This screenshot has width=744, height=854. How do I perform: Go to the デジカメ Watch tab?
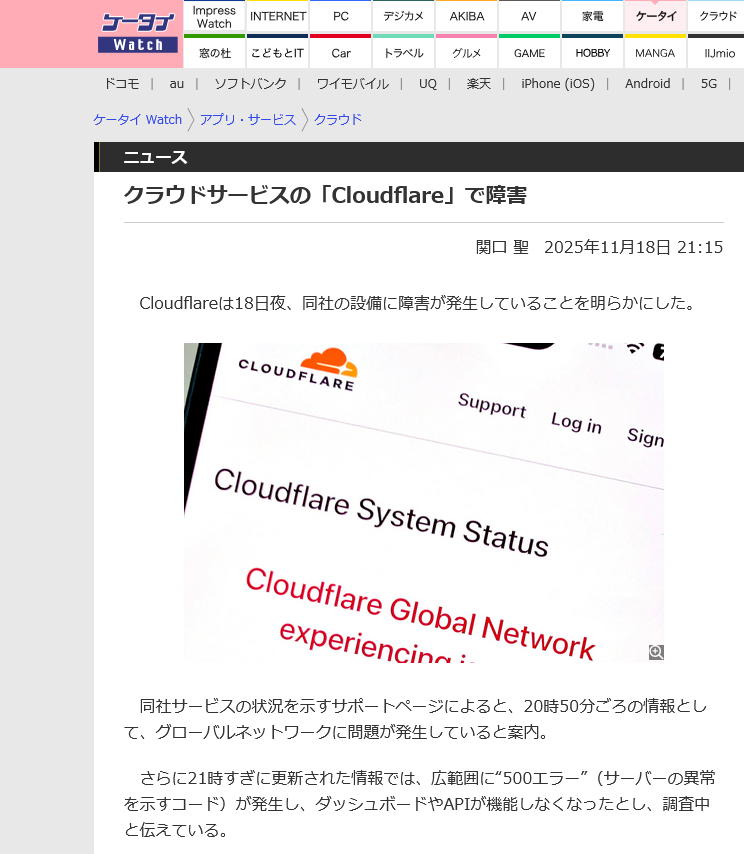point(403,17)
